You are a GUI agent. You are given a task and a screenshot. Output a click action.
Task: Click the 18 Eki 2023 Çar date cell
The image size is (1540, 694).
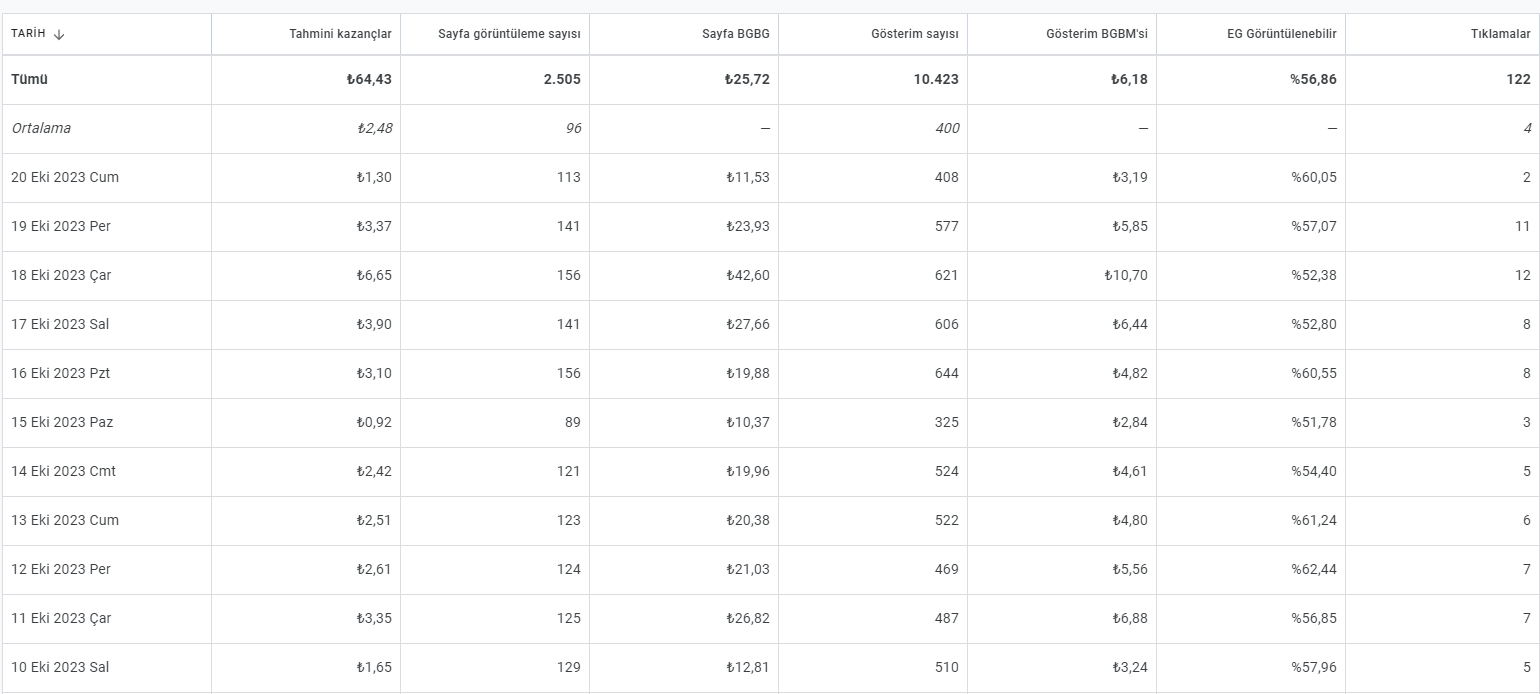coord(61,275)
